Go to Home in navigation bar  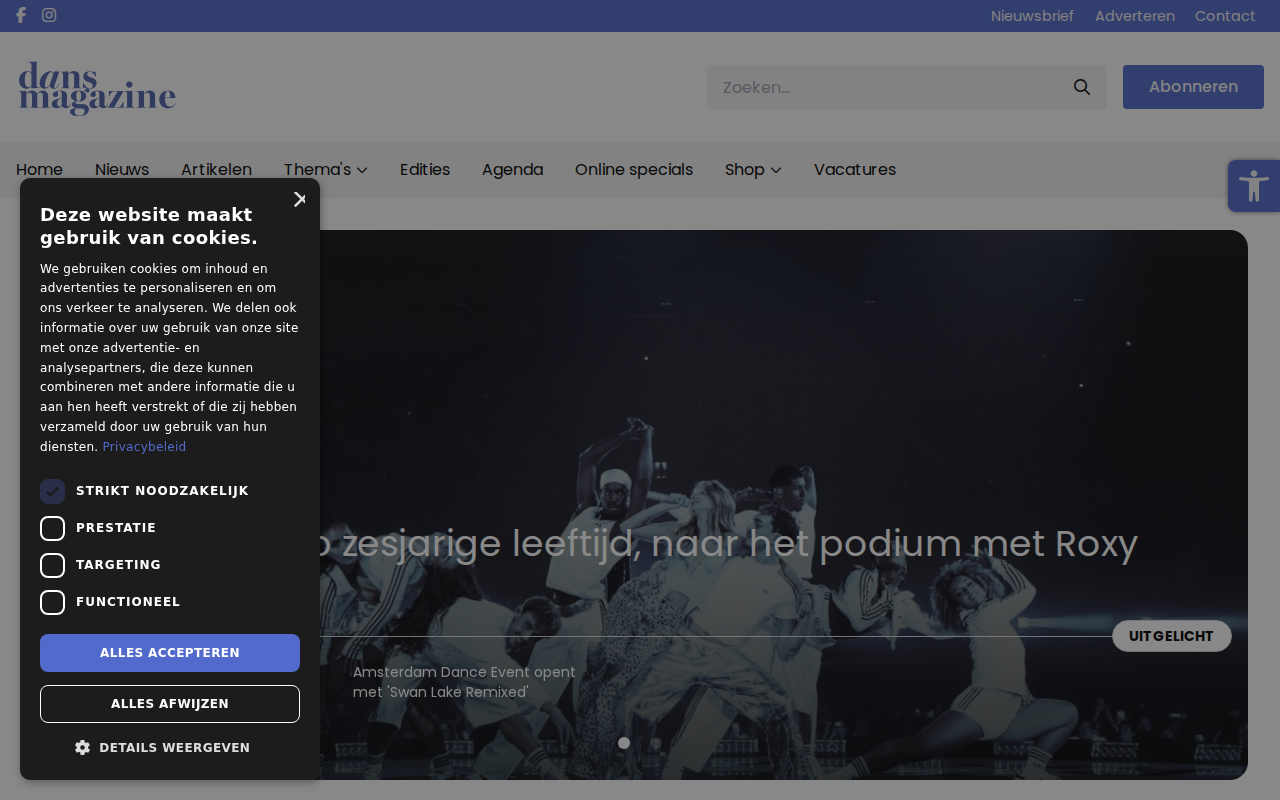(x=39, y=170)
